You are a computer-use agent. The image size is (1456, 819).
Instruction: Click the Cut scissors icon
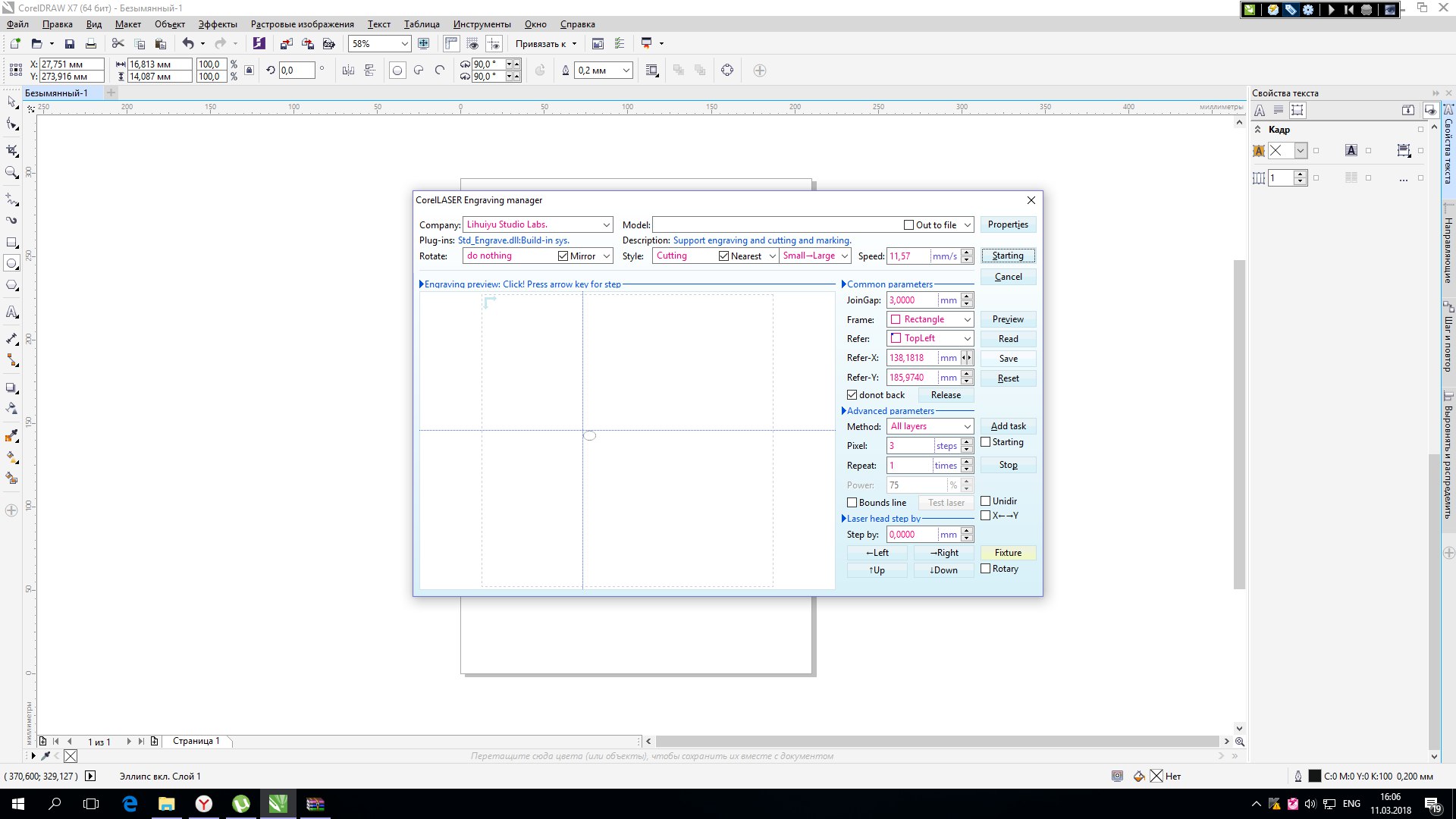click(x=118, y=44)
